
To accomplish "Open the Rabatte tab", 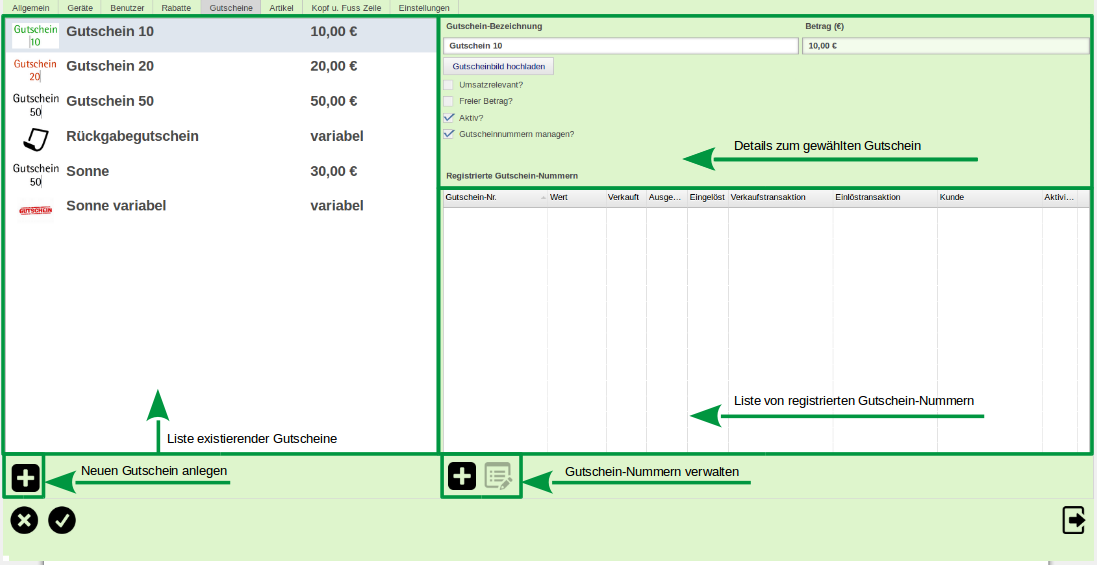I will (x=176, y=7).
